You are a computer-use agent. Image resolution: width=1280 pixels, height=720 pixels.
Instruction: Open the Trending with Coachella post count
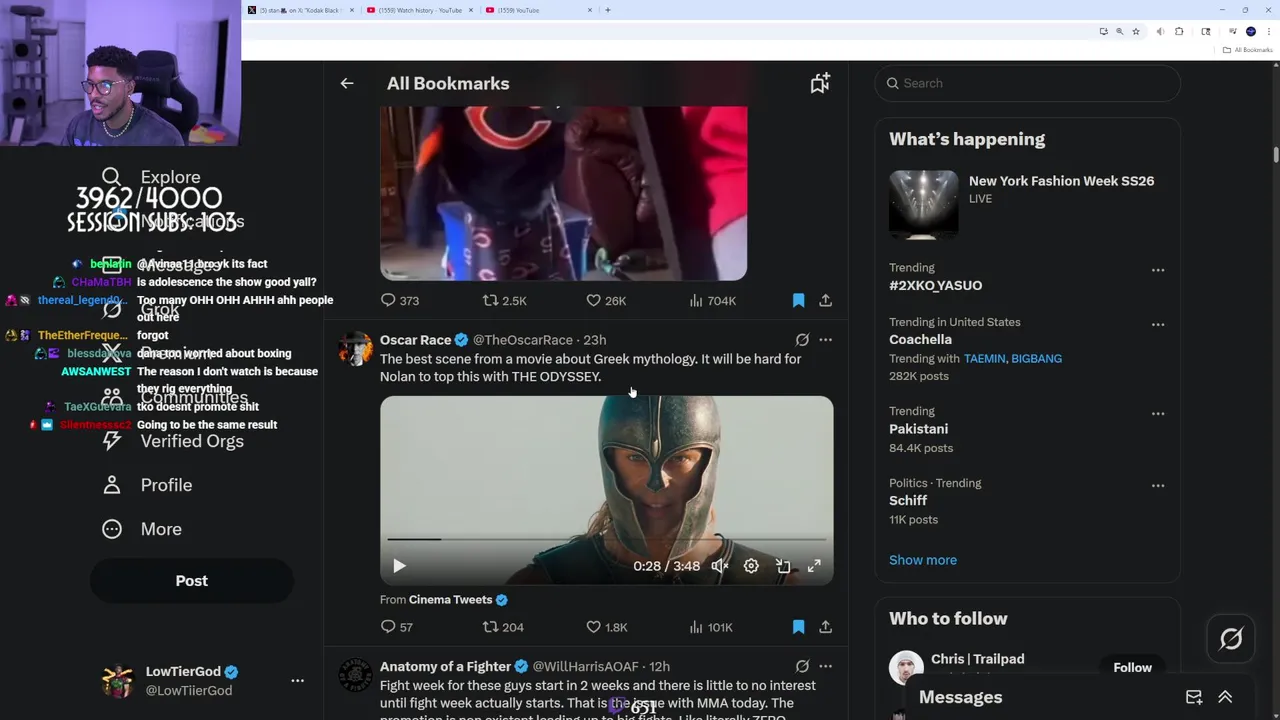pyautogui.click(x=919, y=376)
